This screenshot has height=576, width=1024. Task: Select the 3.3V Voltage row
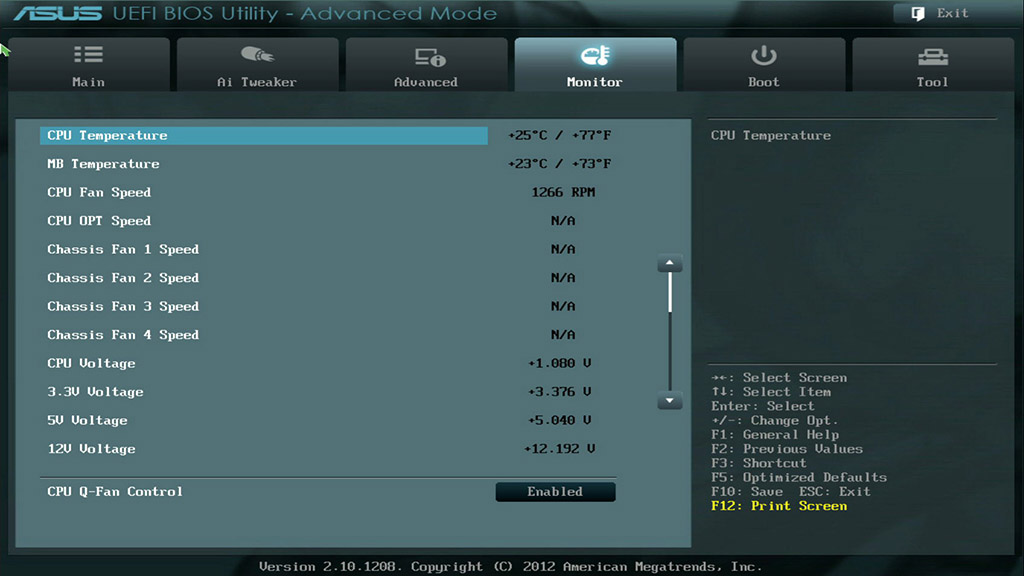tap(329, 392)
